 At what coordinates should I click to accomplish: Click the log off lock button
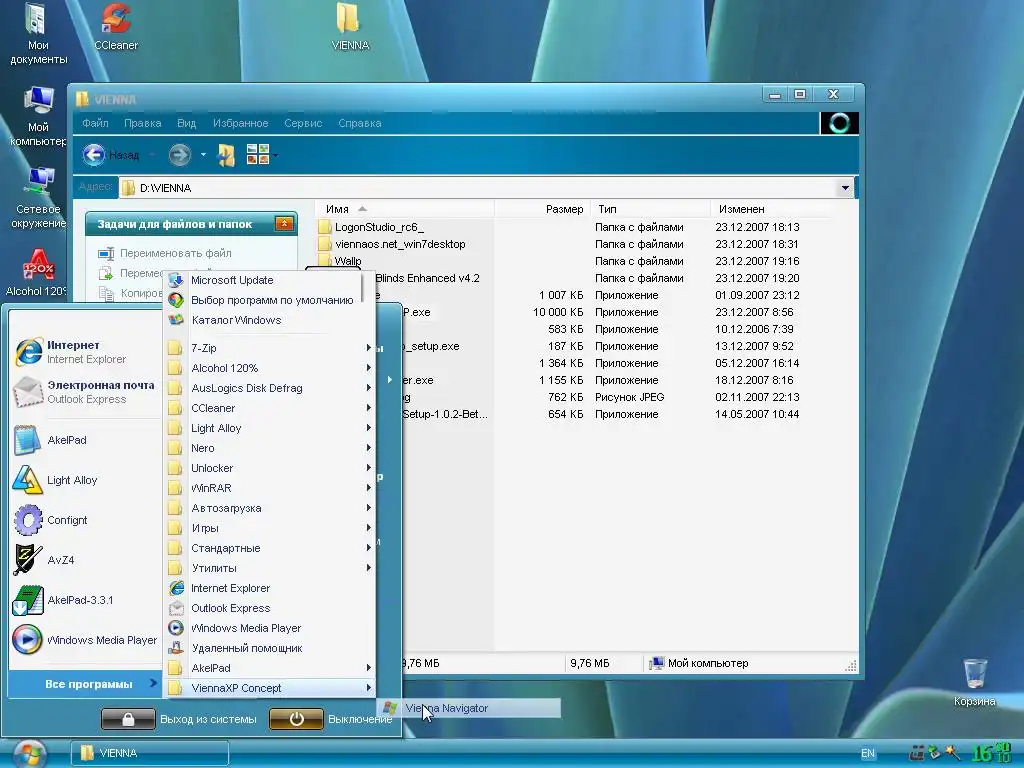[x=128, y=719]
